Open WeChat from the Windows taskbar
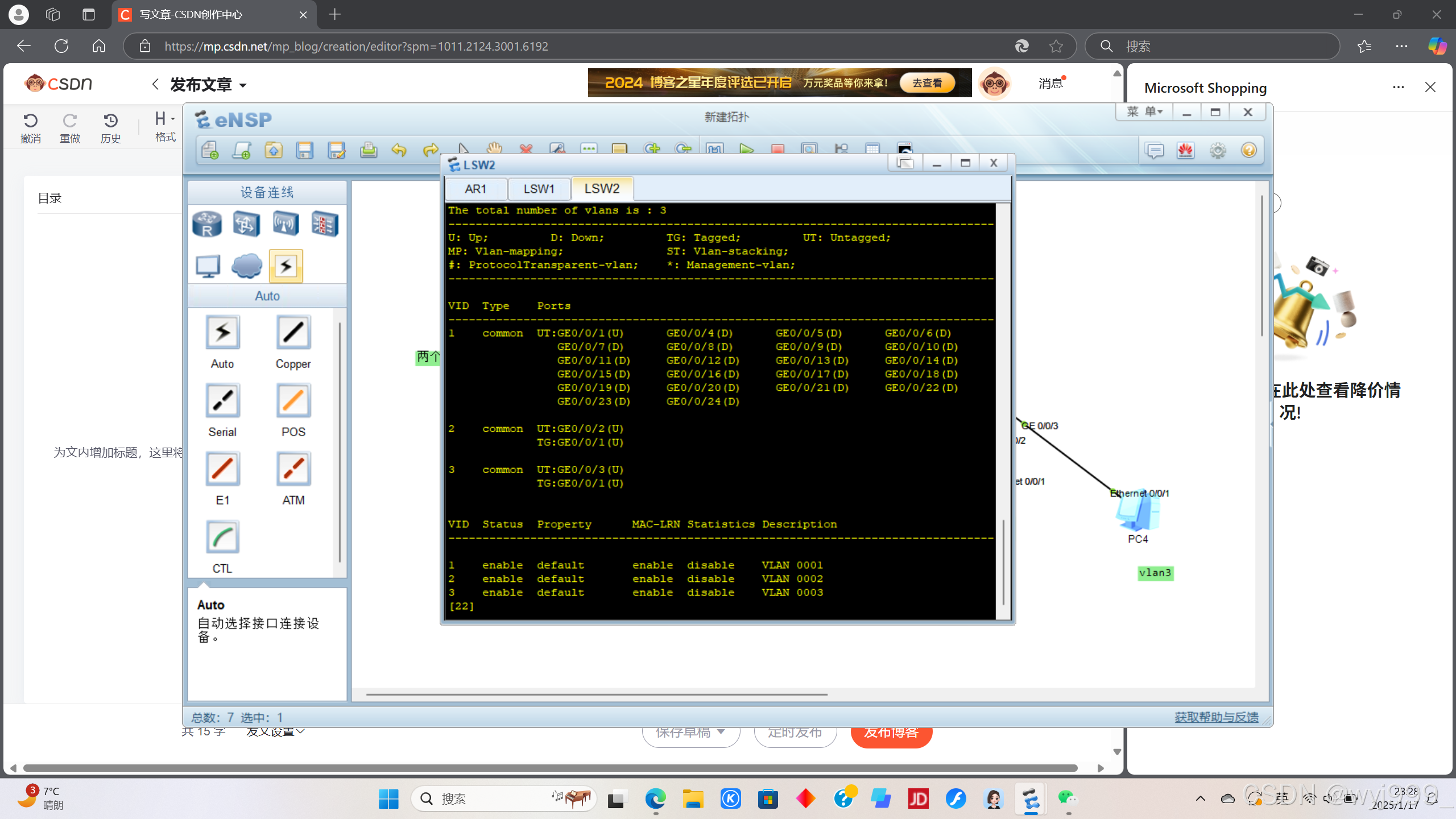The height and width of the screenshot is (819, 1456). click(1067, 799)
